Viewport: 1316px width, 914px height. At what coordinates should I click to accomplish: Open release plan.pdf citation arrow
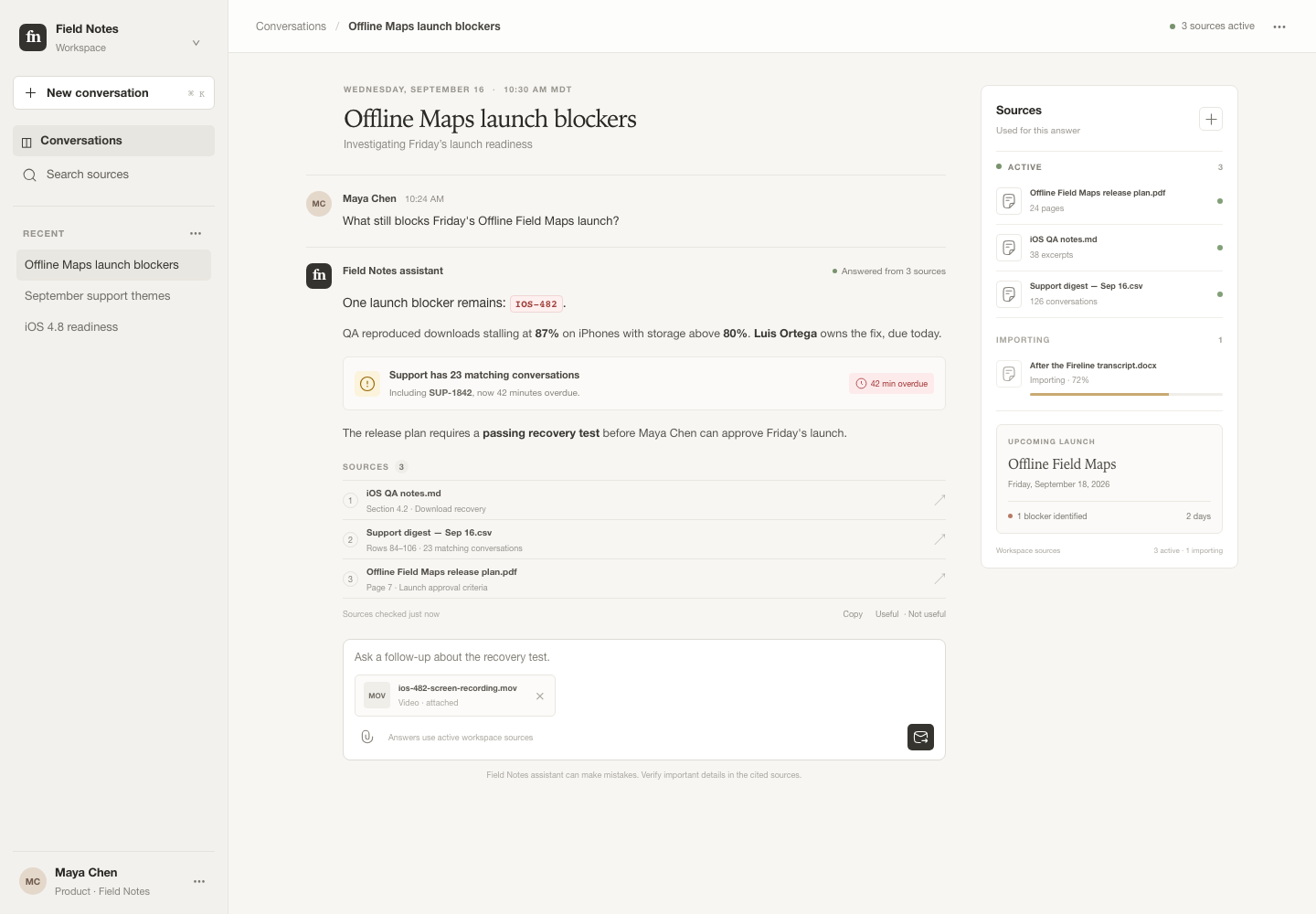(x=939, y=579)
